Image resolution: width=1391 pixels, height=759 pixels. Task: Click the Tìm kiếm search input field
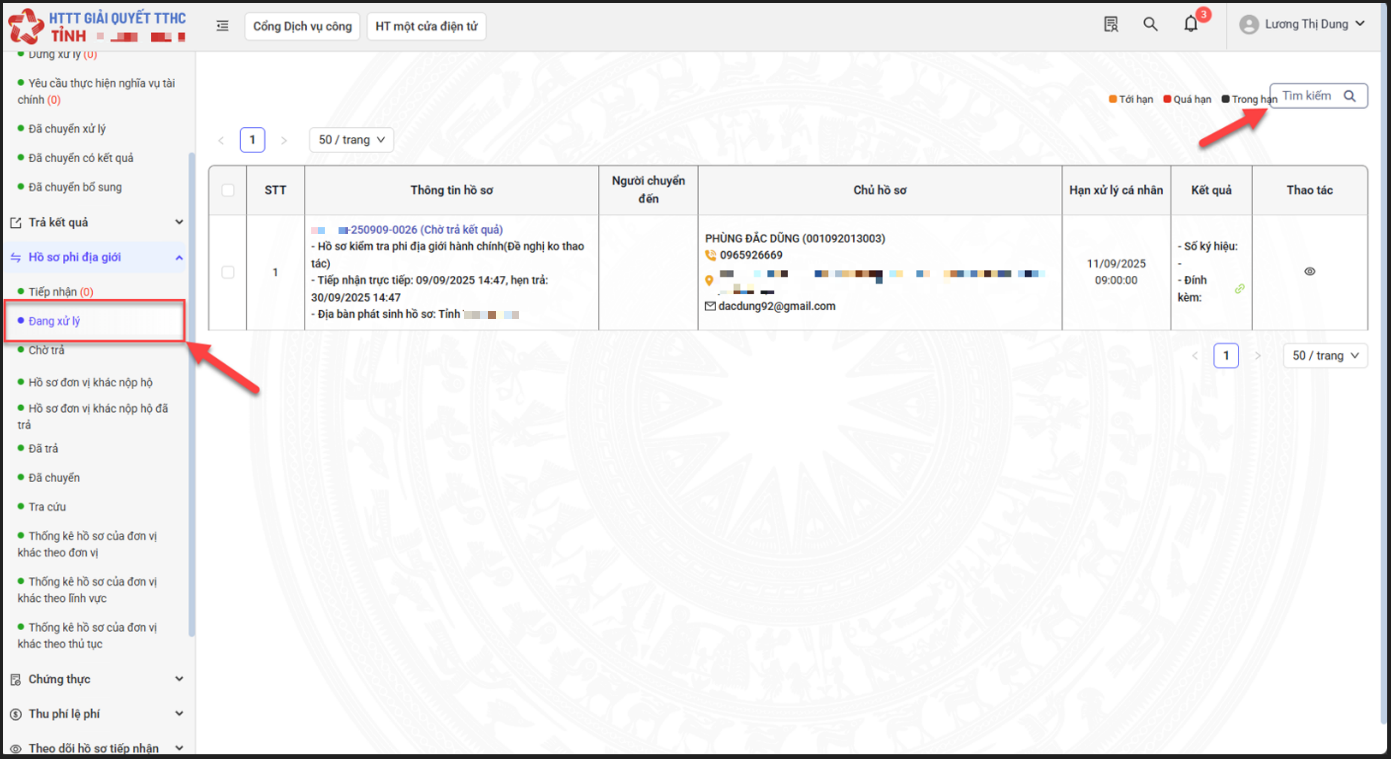pyautogui.click(x=1308, y=96)
